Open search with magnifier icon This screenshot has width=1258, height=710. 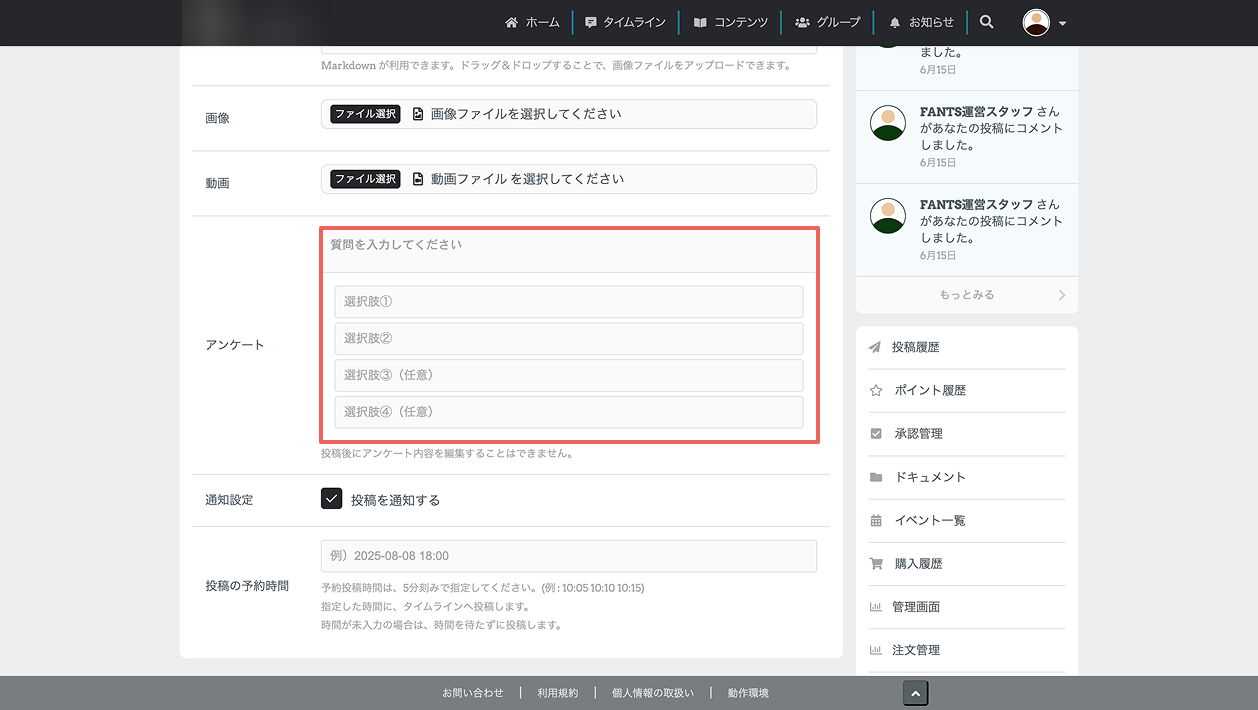pos(987,22)
